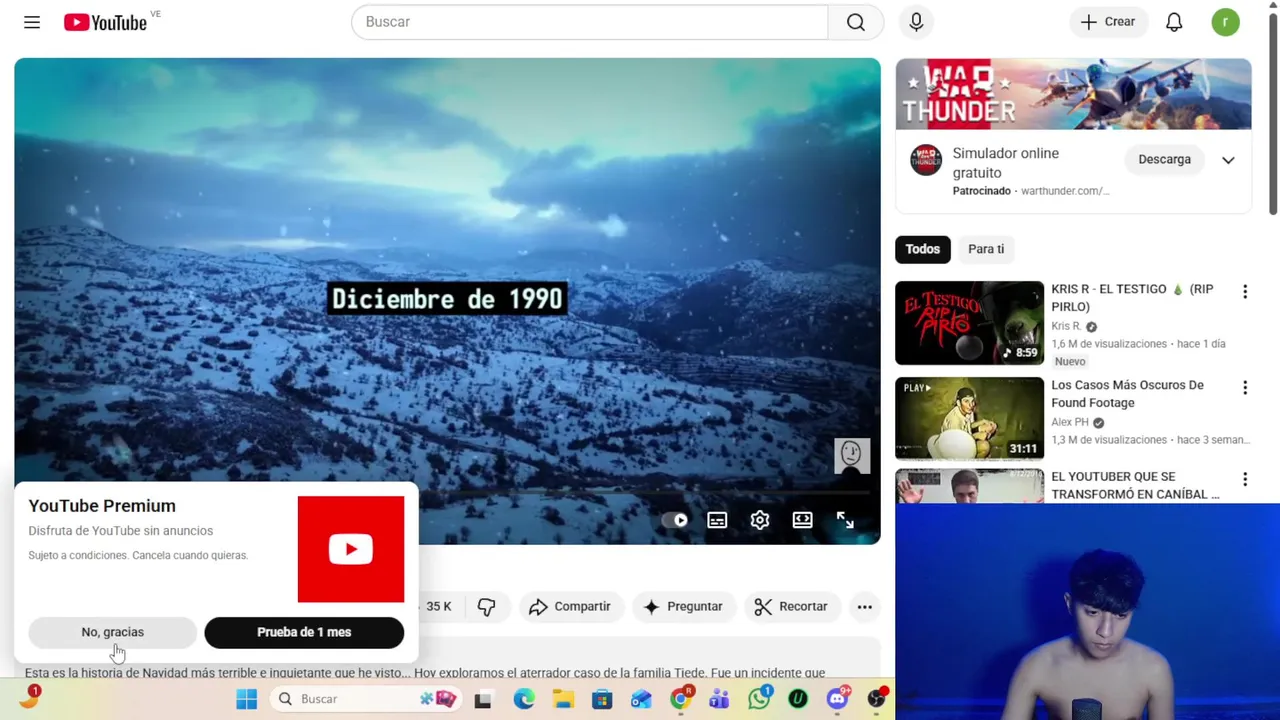The height and width of the screenshot is (720, 1280).
Task: Click the YouTube Premium red logo image
Action: [x=351, y=549]
